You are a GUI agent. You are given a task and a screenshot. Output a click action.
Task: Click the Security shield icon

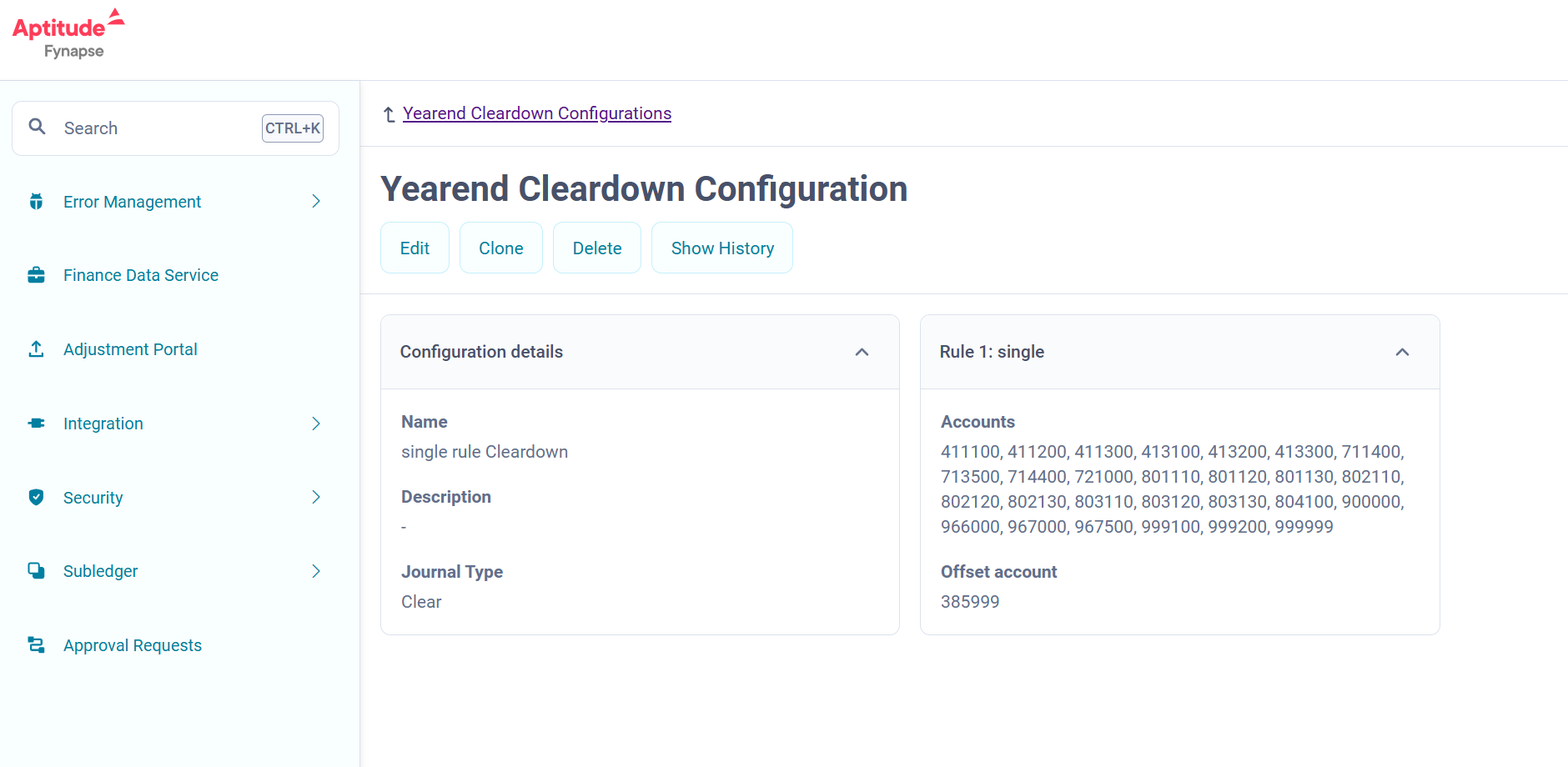pyautogui.click(x=36, y=498)
